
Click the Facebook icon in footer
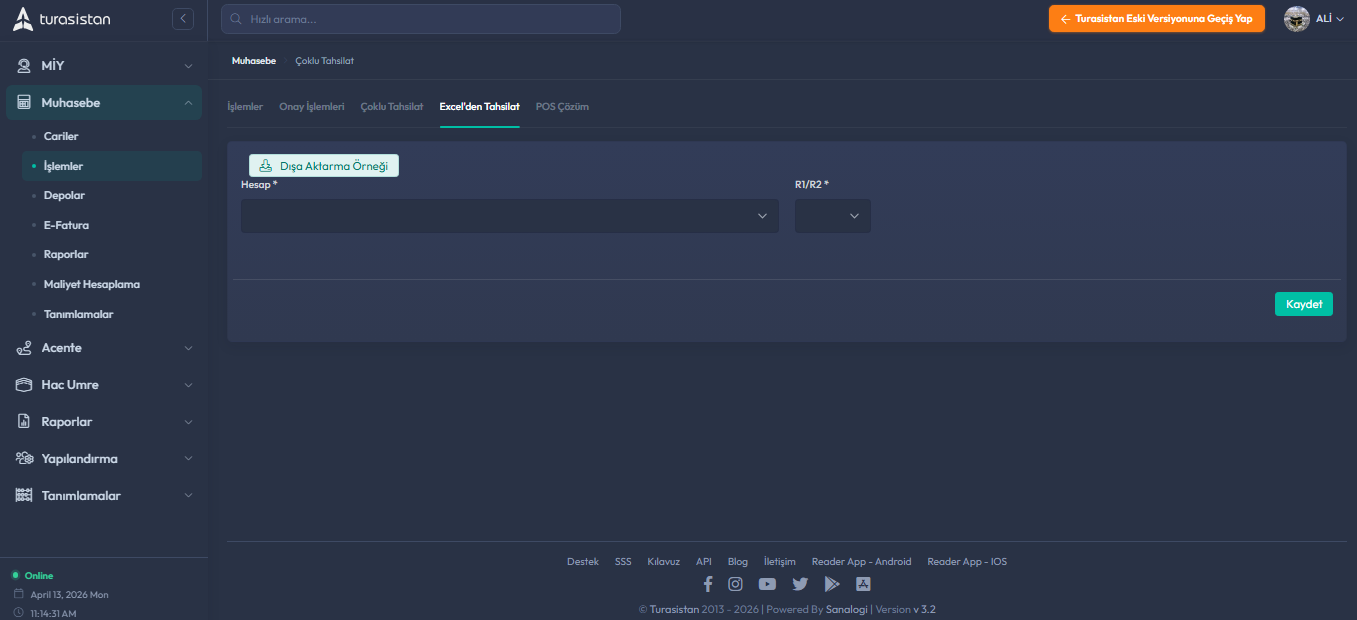(x=708, y=584)
